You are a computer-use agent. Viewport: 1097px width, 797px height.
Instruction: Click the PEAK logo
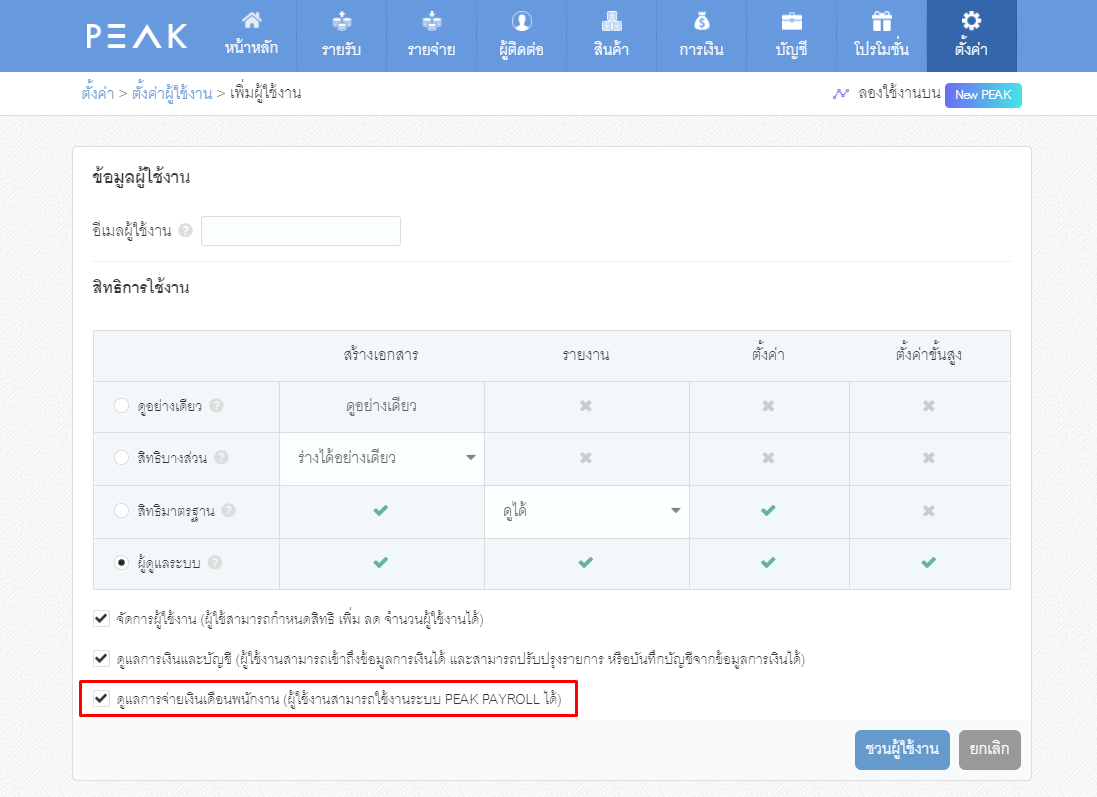coord(137,36)
